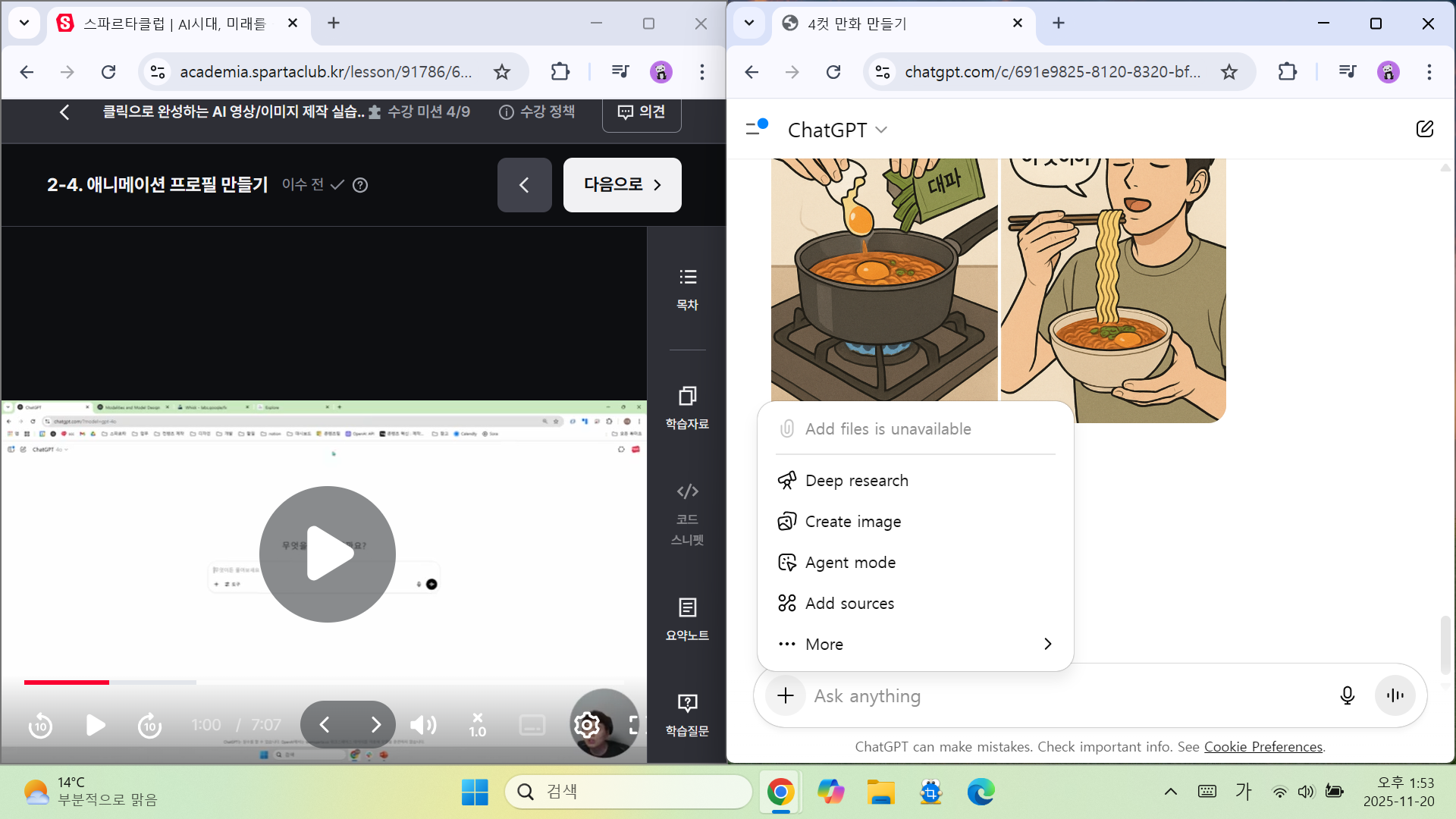Open 수강 미션 4/9 mission status
1456x819 pixels.
pyautogui.click(x=419, y=112)
